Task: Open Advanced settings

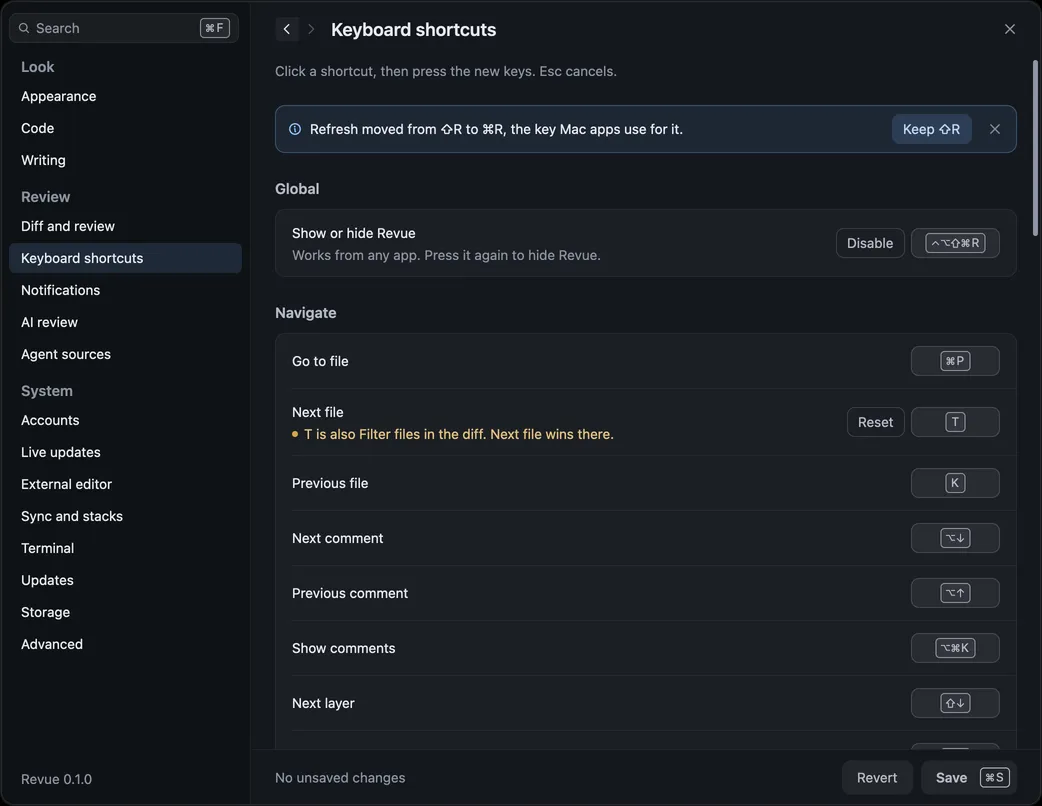Action: tap(125, 644)
